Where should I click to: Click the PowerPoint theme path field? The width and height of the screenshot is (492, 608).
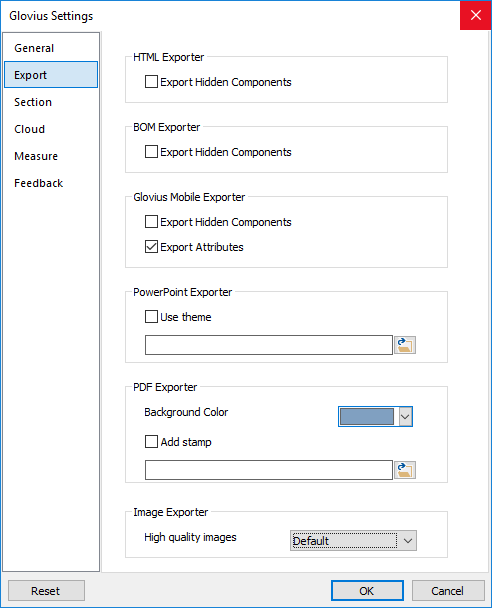269,345
